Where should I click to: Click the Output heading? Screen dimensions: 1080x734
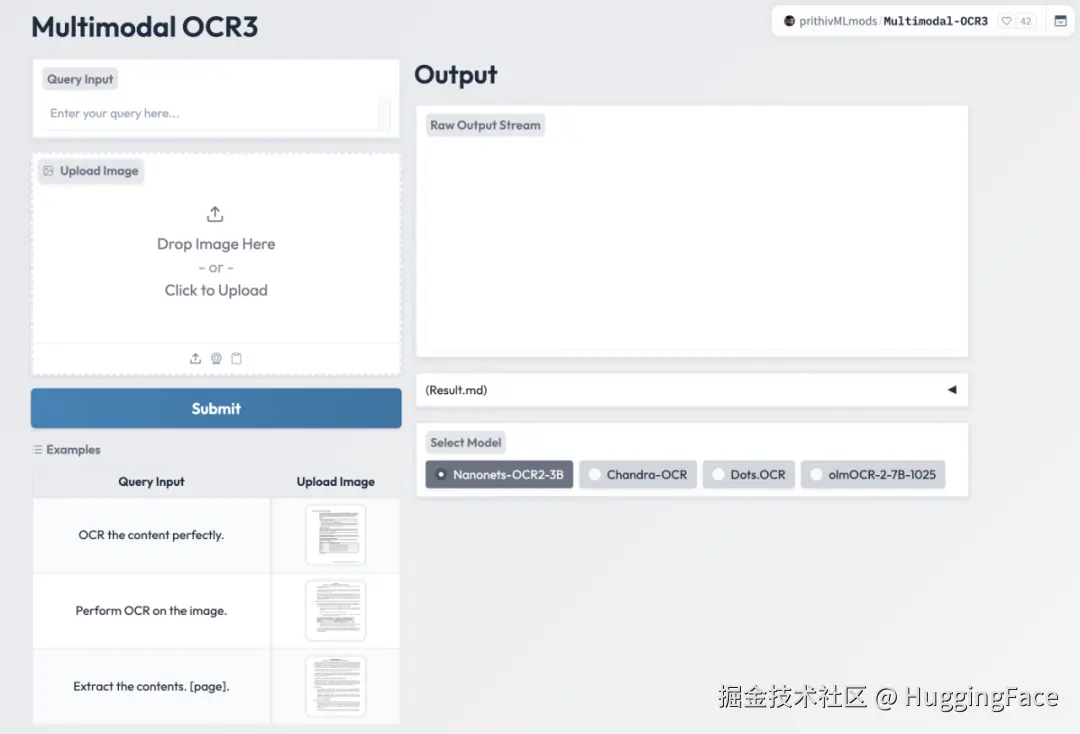(x=455, y=74)
